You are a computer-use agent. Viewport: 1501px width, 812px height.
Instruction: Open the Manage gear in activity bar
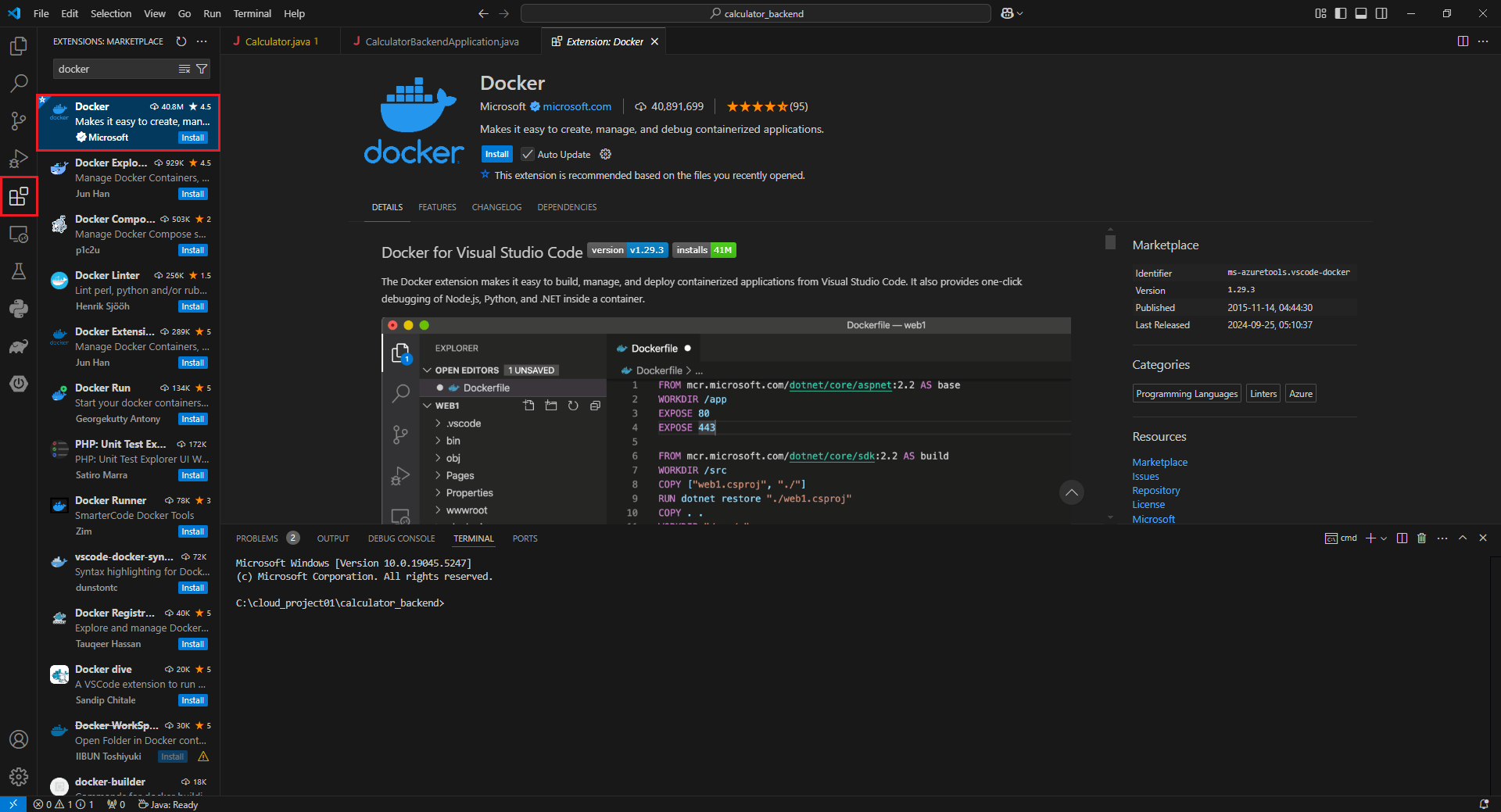(x=19, y=777)
